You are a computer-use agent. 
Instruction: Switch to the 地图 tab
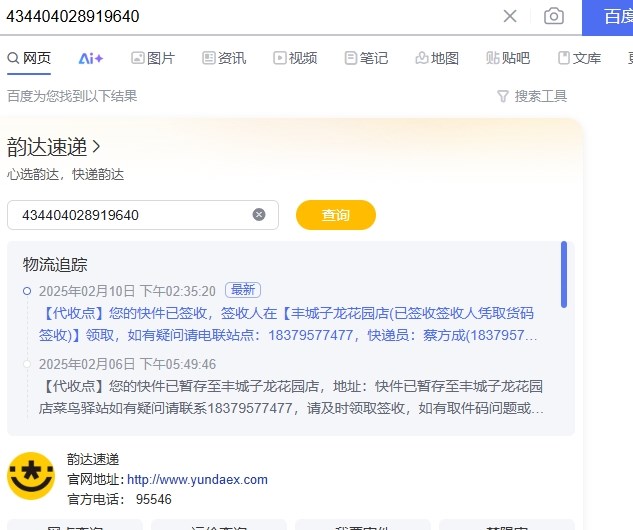[437, 58]
